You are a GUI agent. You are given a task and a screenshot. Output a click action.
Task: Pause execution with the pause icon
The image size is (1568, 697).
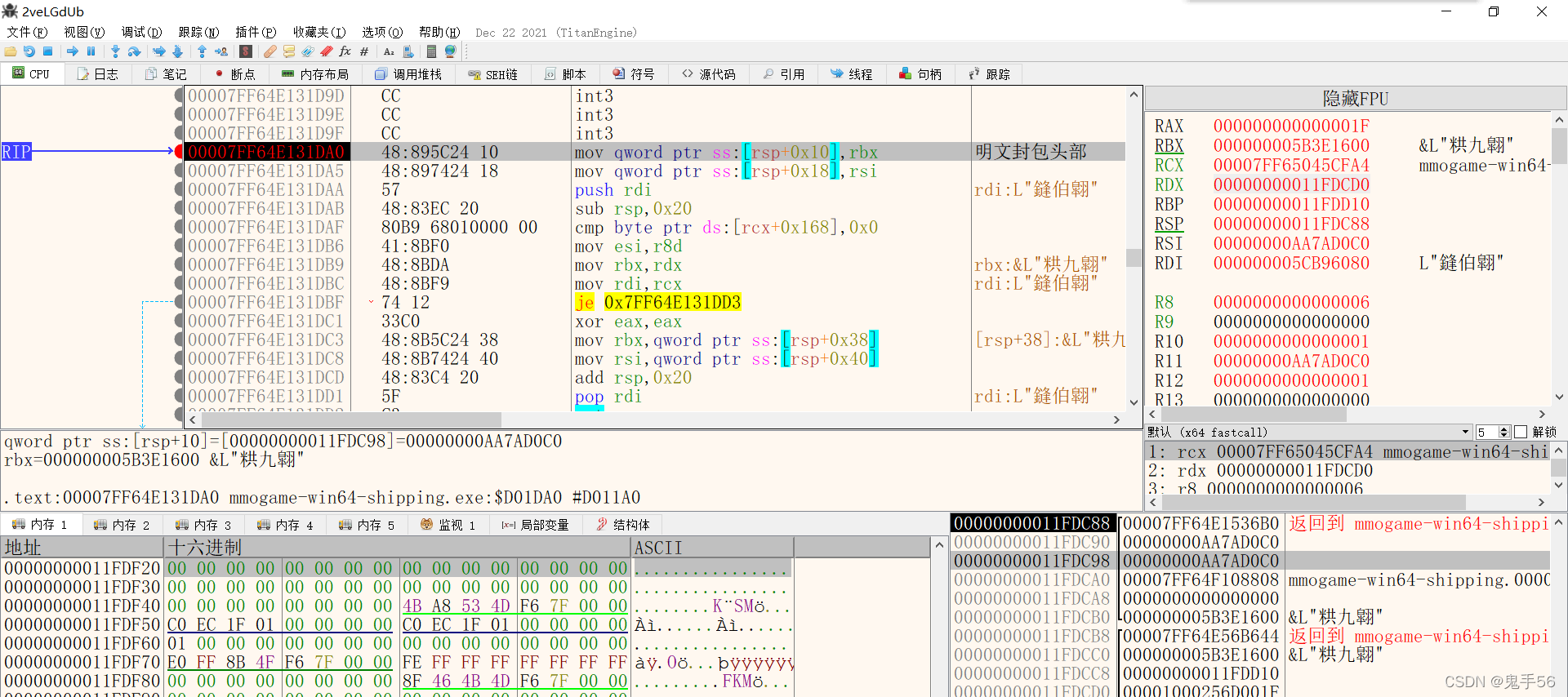[x=91, y=51]
